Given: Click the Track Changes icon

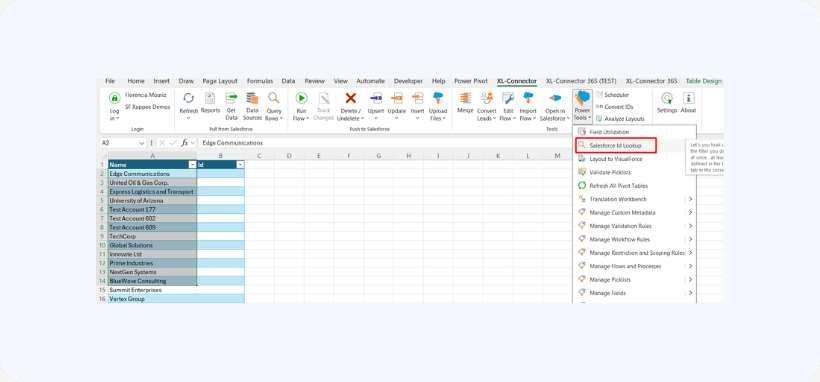Looking at the screenshot, I should point(324,98).
